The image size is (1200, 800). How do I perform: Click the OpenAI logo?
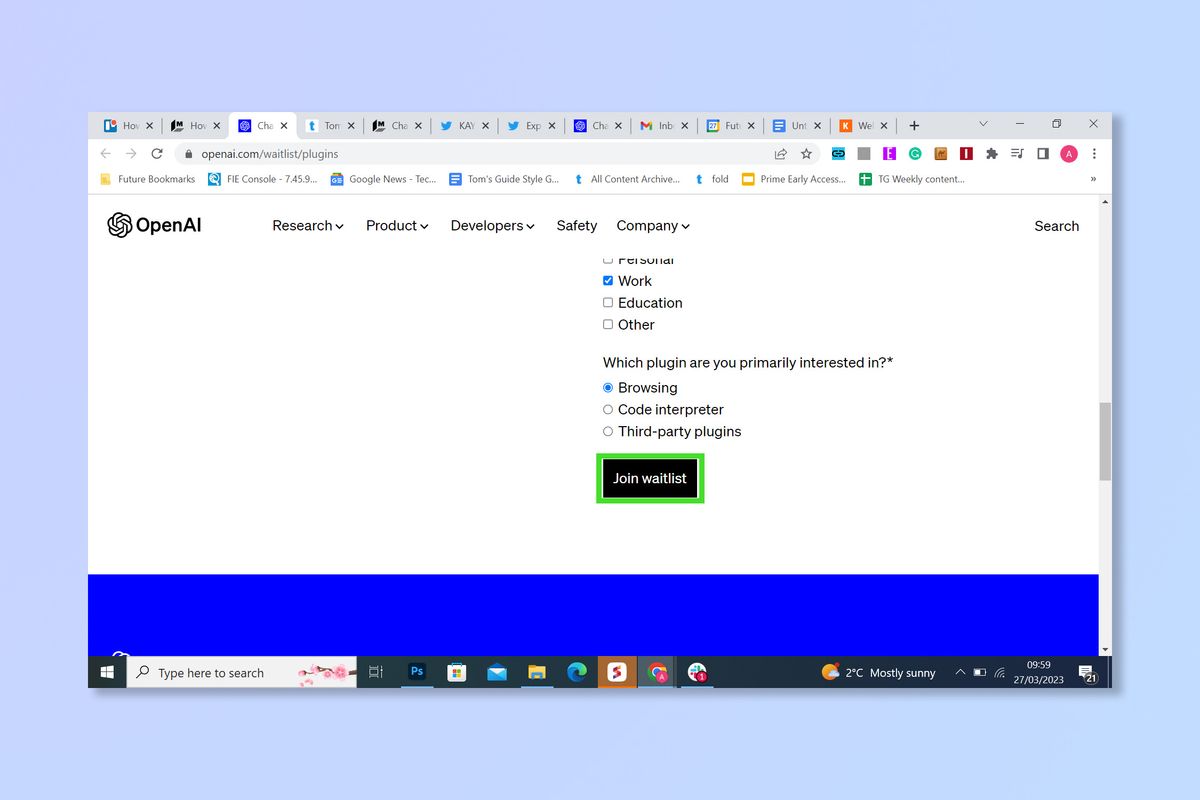[x=153, y=225]
